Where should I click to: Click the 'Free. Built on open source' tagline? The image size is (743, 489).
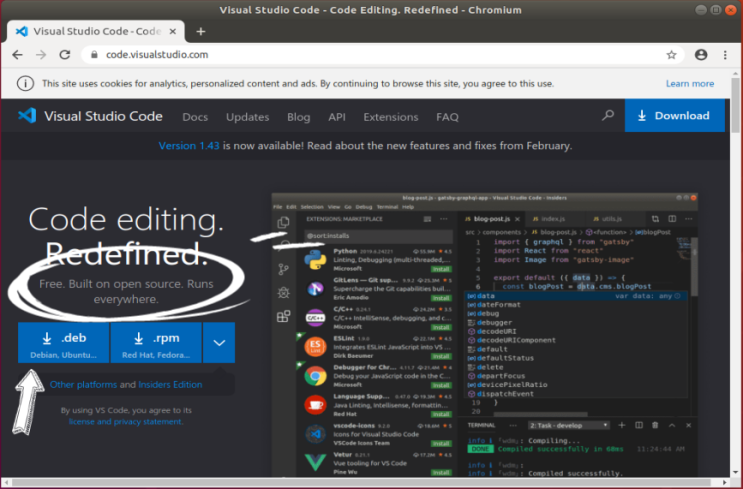(x=126, y=291)
